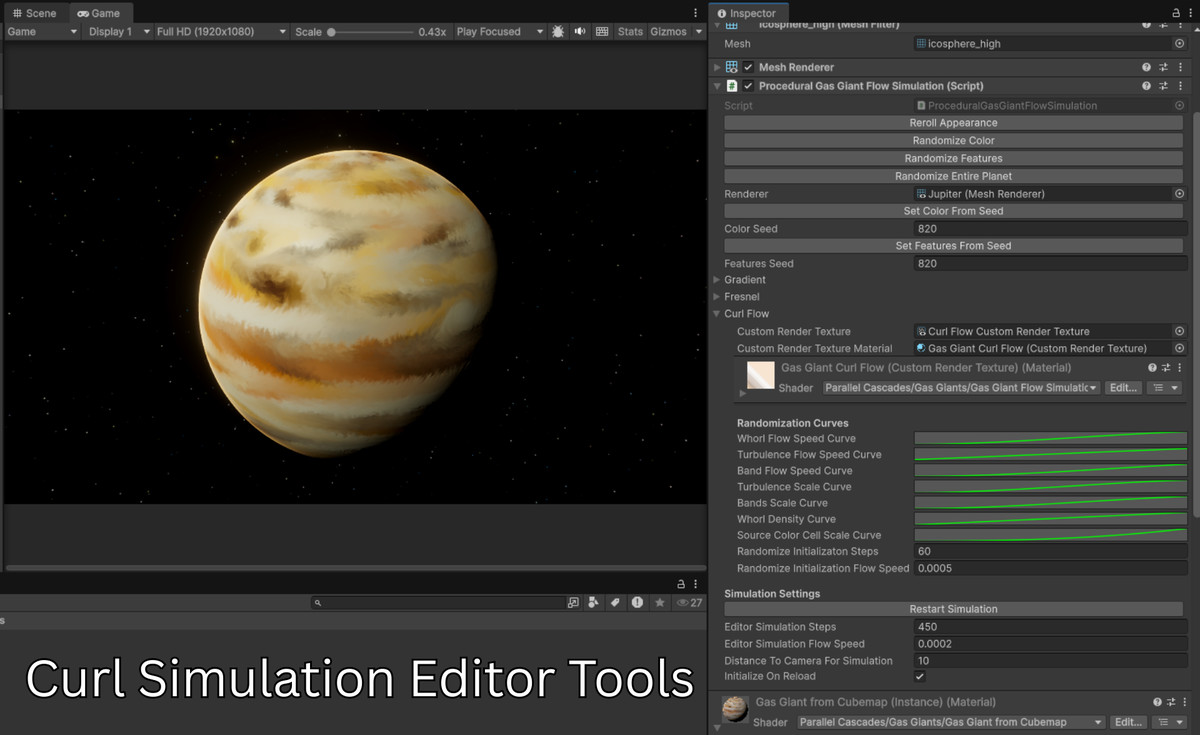Uncheck Initialize On Reload

click(919, 676)
